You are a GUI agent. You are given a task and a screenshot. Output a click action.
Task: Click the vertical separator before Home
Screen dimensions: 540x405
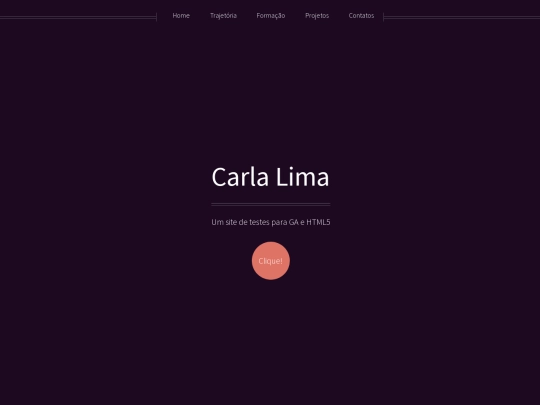point(157,17)
